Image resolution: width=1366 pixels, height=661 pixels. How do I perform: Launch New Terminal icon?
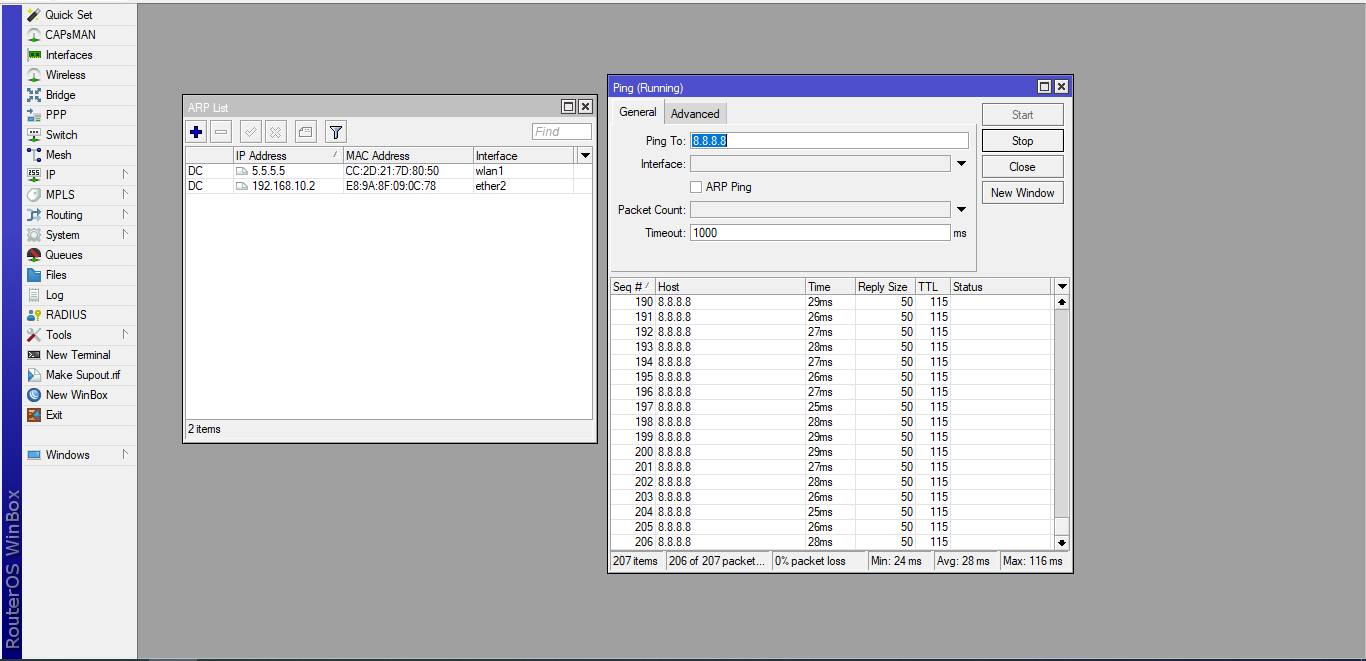[34, 355]
